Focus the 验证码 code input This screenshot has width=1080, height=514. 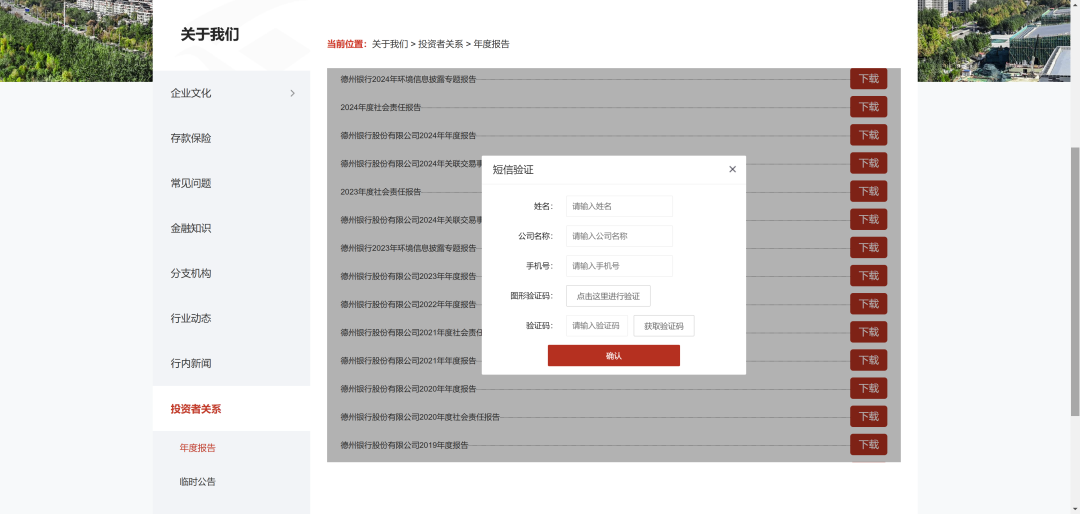point(596,326)
